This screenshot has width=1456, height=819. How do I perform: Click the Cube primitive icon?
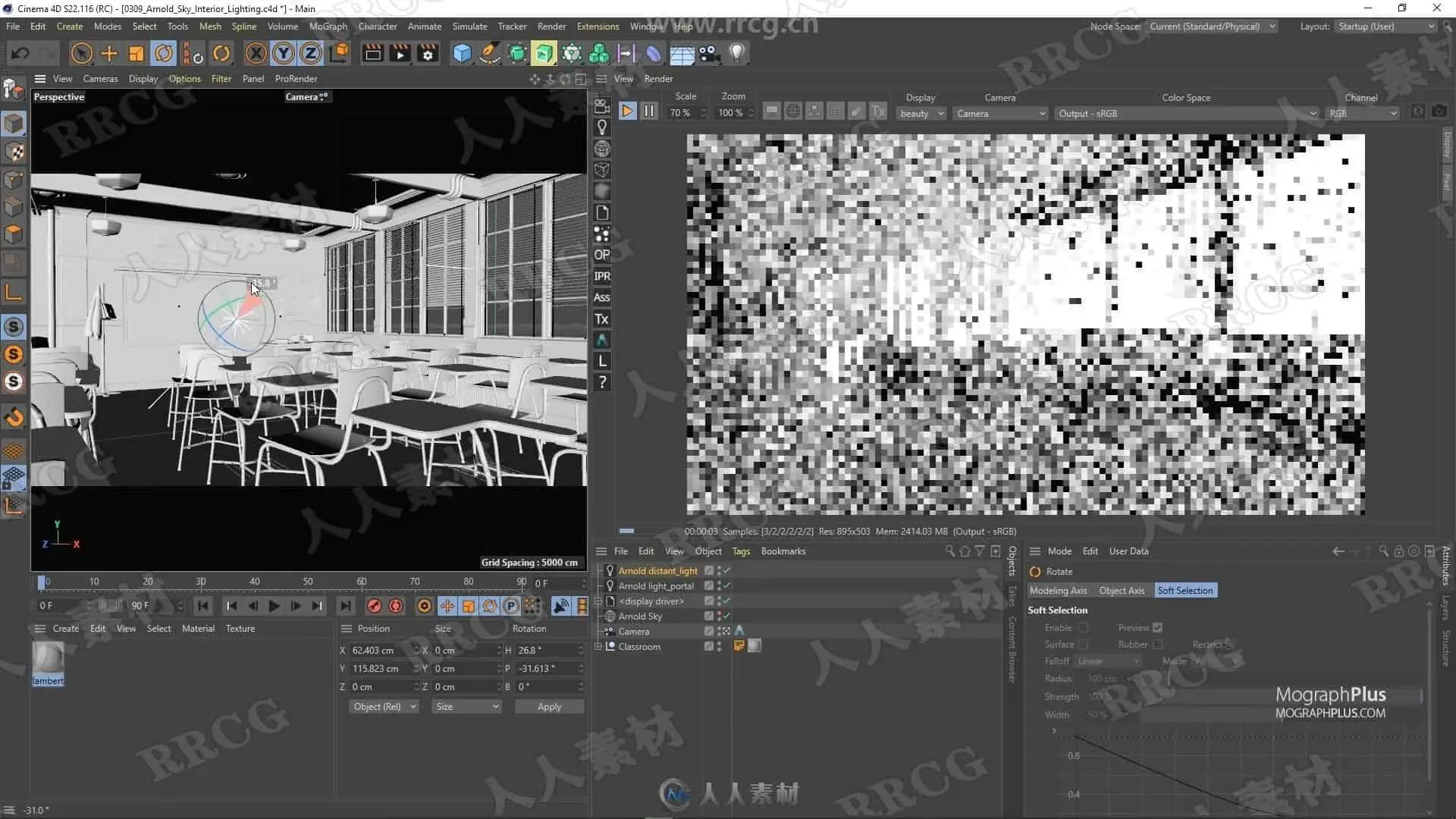click(x=462, y=53)
